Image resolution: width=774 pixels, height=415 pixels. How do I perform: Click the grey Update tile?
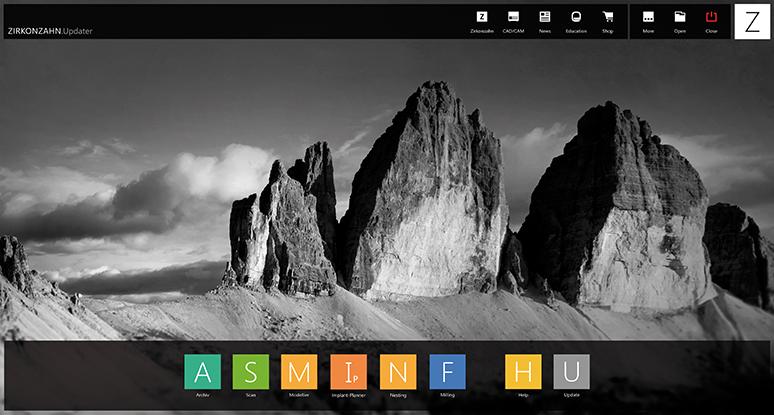[x=572, y=372]
